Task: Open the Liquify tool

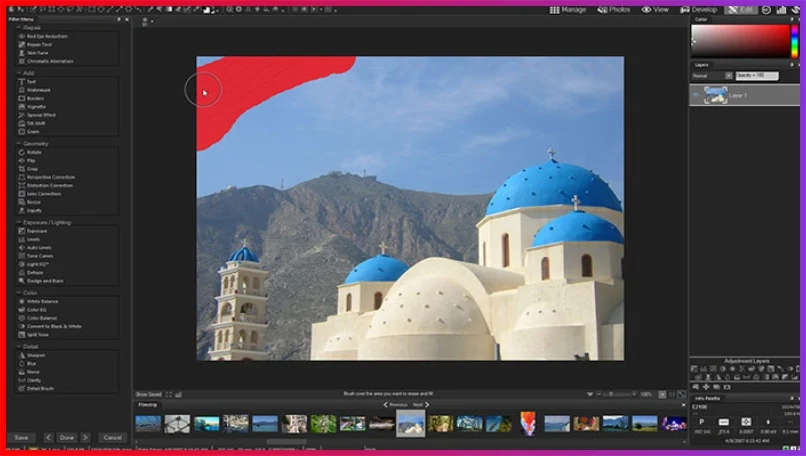Action: click(x=30, y=210)
